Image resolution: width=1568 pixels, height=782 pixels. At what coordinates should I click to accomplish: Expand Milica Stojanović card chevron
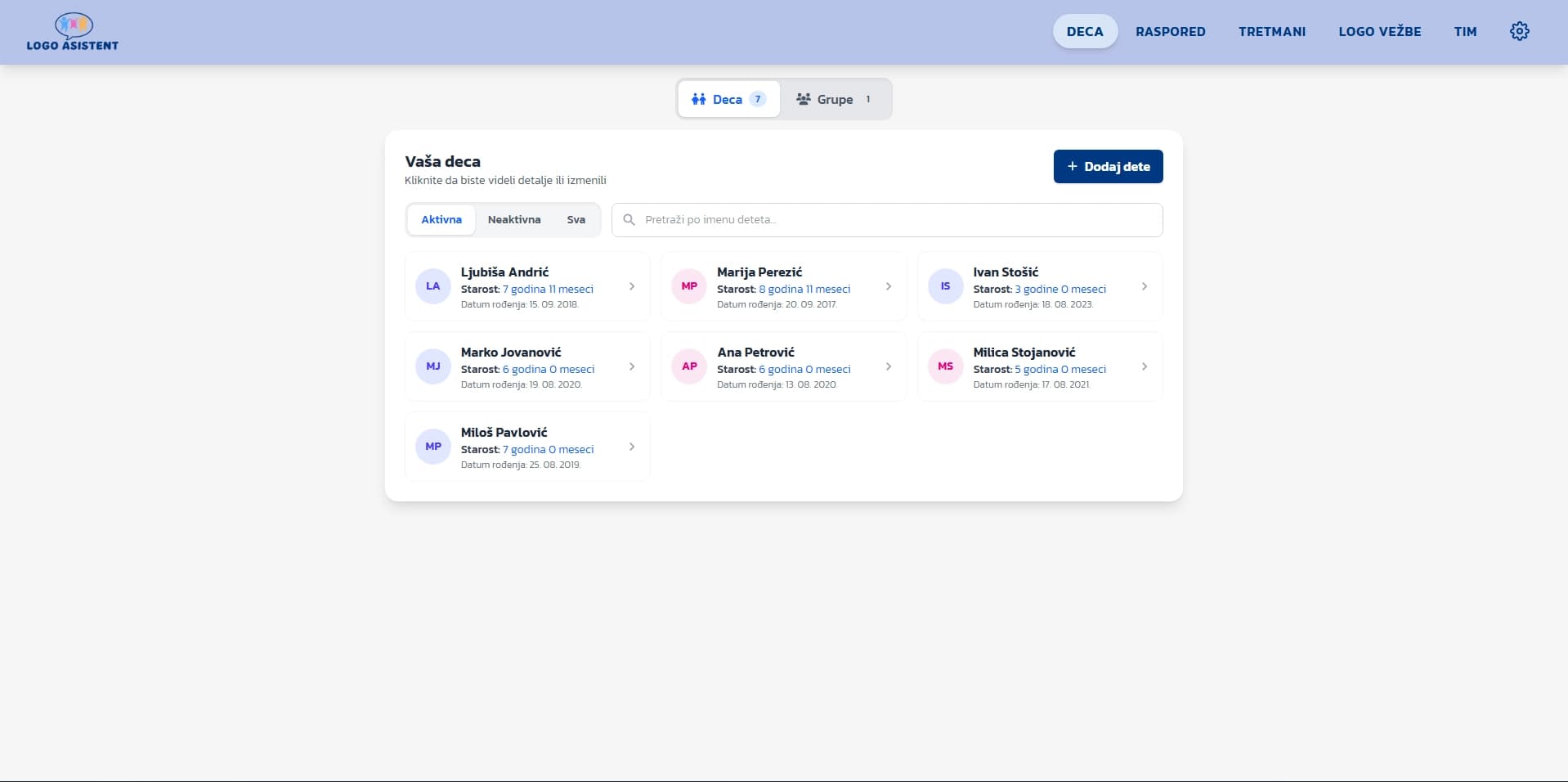tap(1145, 366)
